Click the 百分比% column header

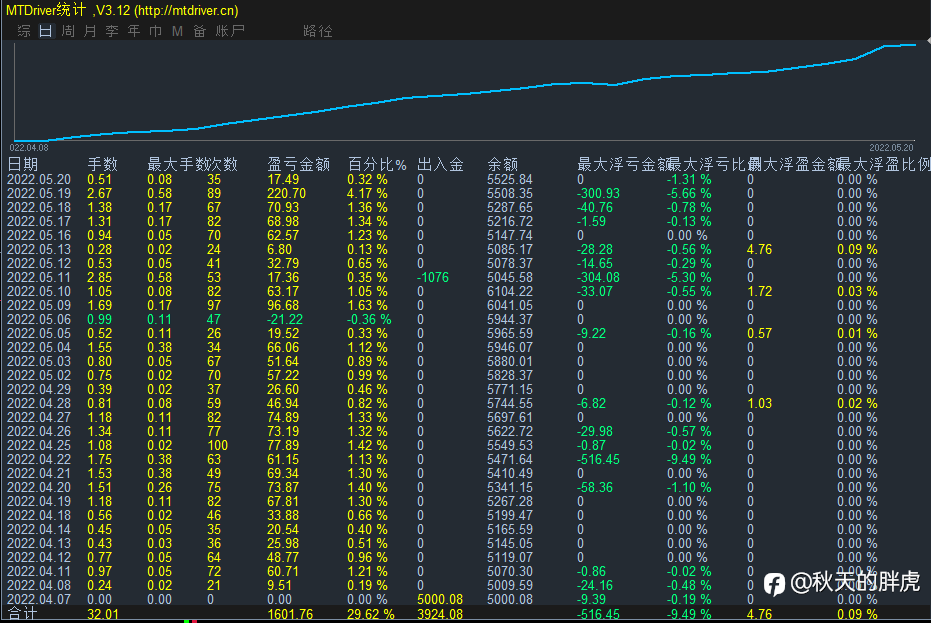tap(377, 165)
